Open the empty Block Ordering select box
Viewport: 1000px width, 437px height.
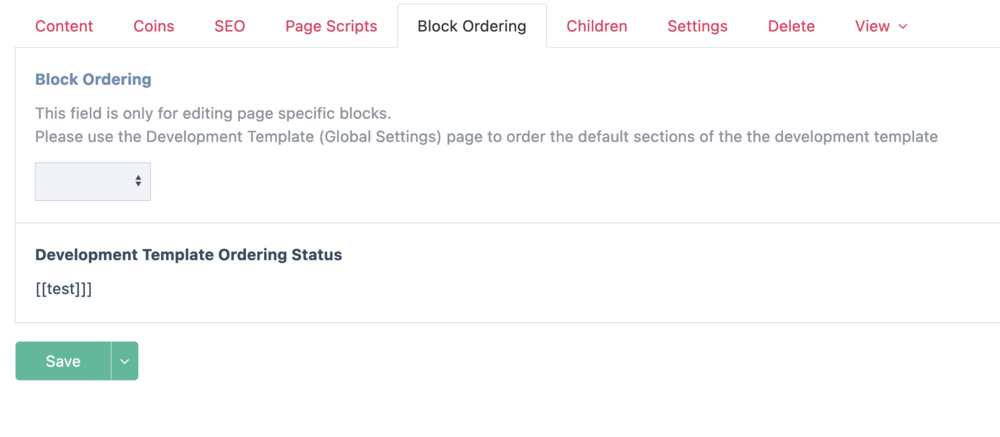click(92, 182)
